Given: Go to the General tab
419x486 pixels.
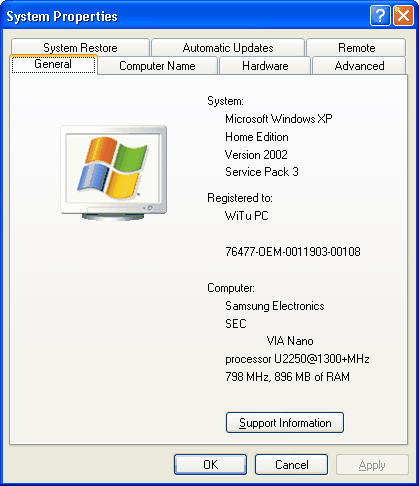Looking at the screenshot, I should [x=53, y=64].
